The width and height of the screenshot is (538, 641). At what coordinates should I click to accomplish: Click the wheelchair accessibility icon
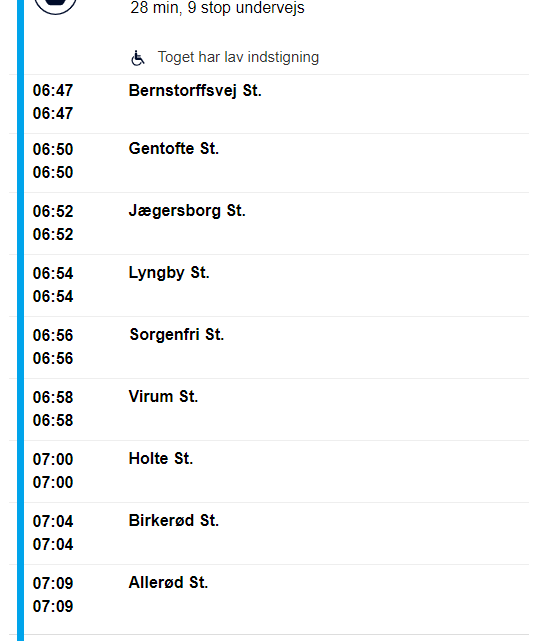click(138, 58)
